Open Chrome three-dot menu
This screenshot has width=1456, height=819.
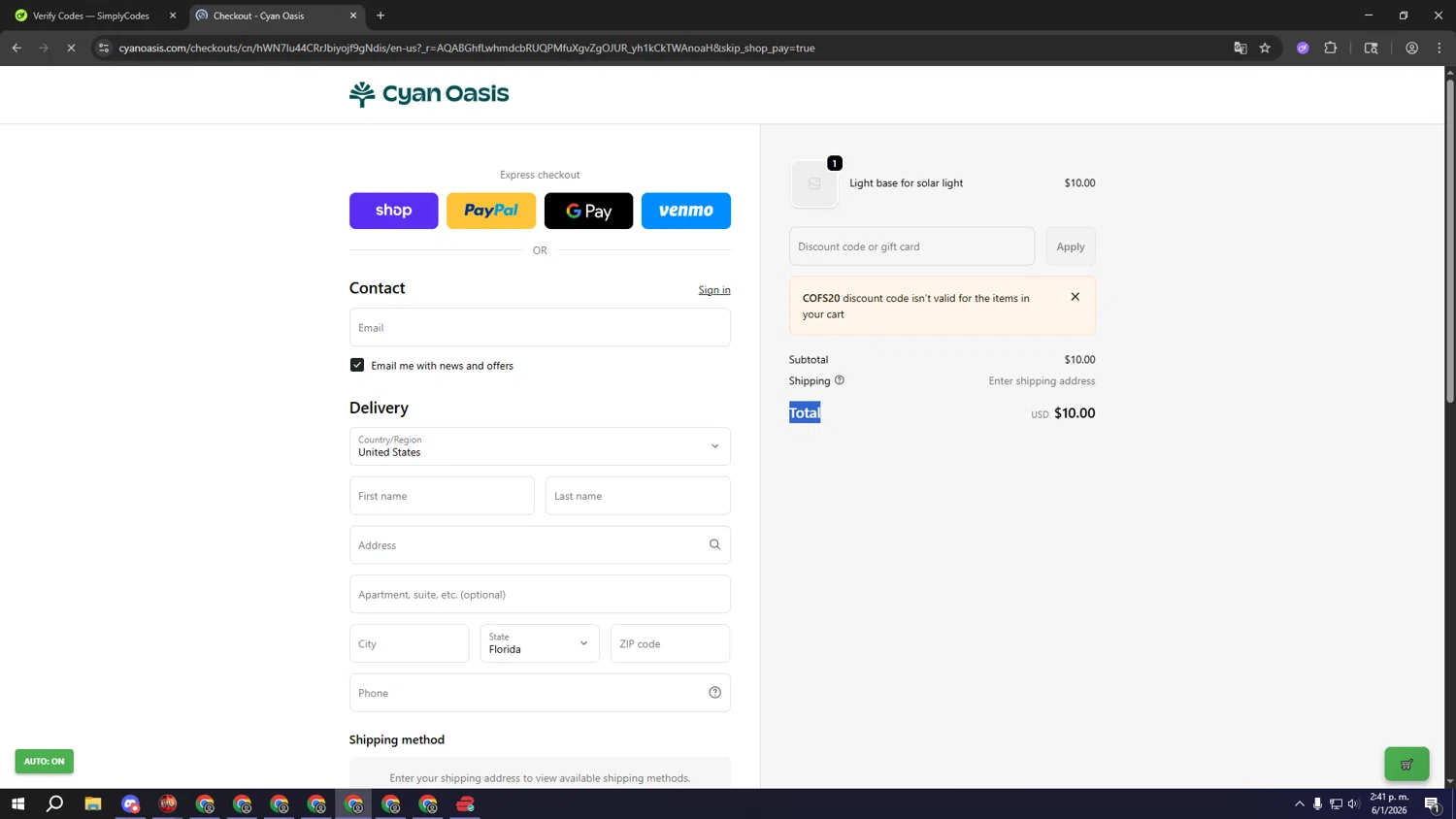1439,48
